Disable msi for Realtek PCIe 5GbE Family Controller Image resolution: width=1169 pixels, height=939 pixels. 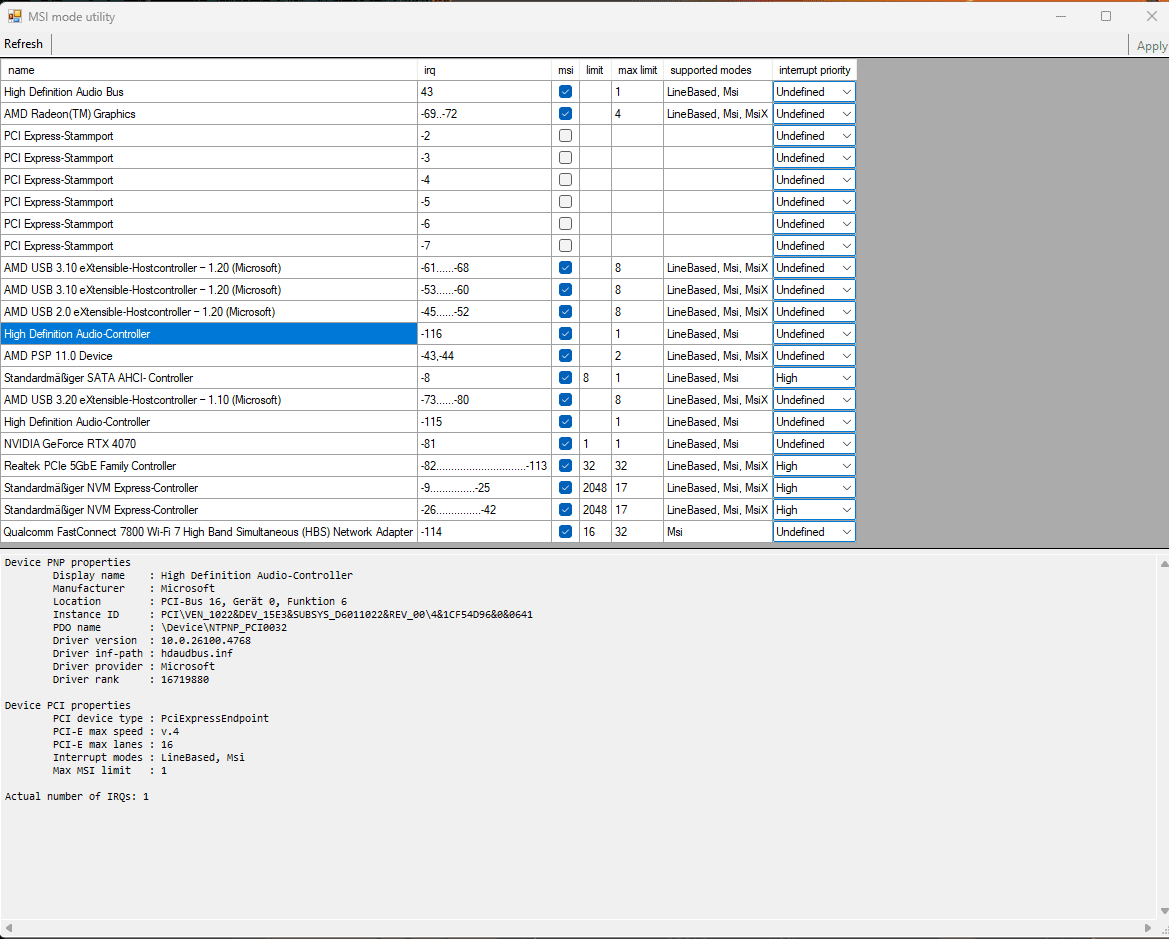565,466
